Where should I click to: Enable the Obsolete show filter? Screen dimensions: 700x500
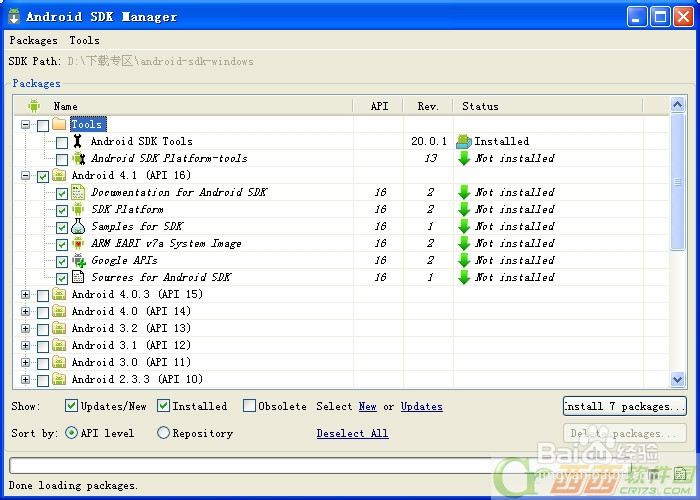pos(249,405)
